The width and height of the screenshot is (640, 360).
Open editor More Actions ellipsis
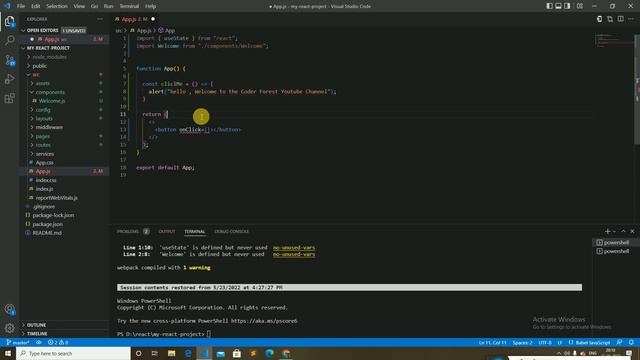click(631, 19)
